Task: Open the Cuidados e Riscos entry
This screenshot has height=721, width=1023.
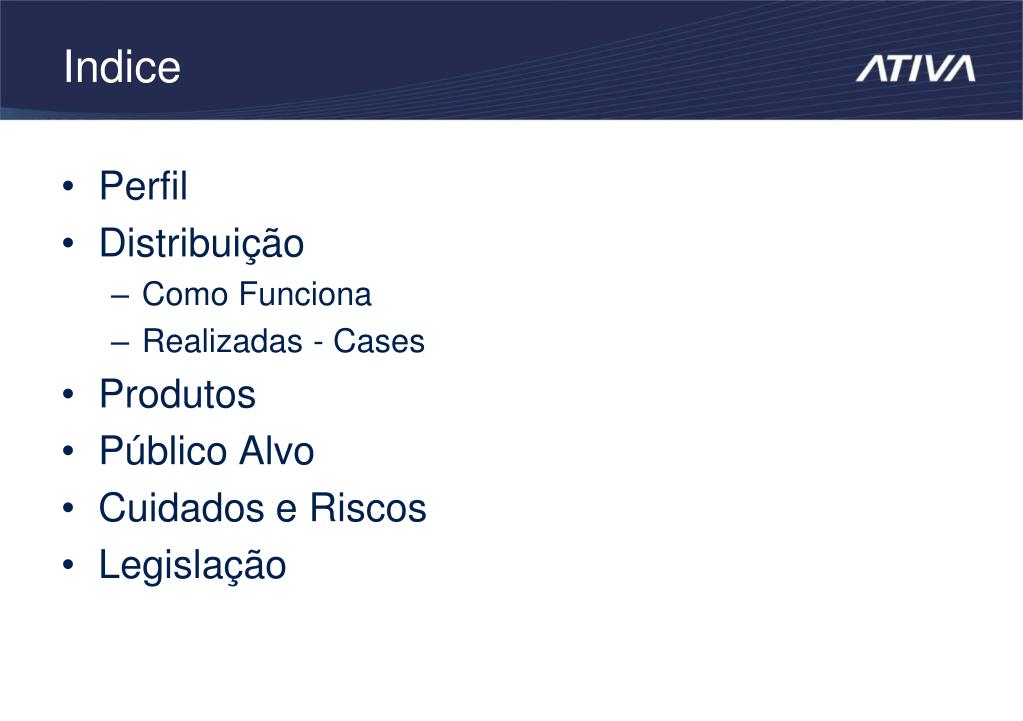Action: pyautogui.click(x=263, y=508)
